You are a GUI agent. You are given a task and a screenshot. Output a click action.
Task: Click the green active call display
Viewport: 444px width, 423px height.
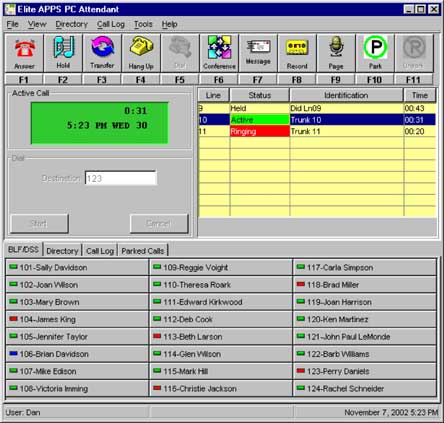pyautogui.click(x=100, y=123)
